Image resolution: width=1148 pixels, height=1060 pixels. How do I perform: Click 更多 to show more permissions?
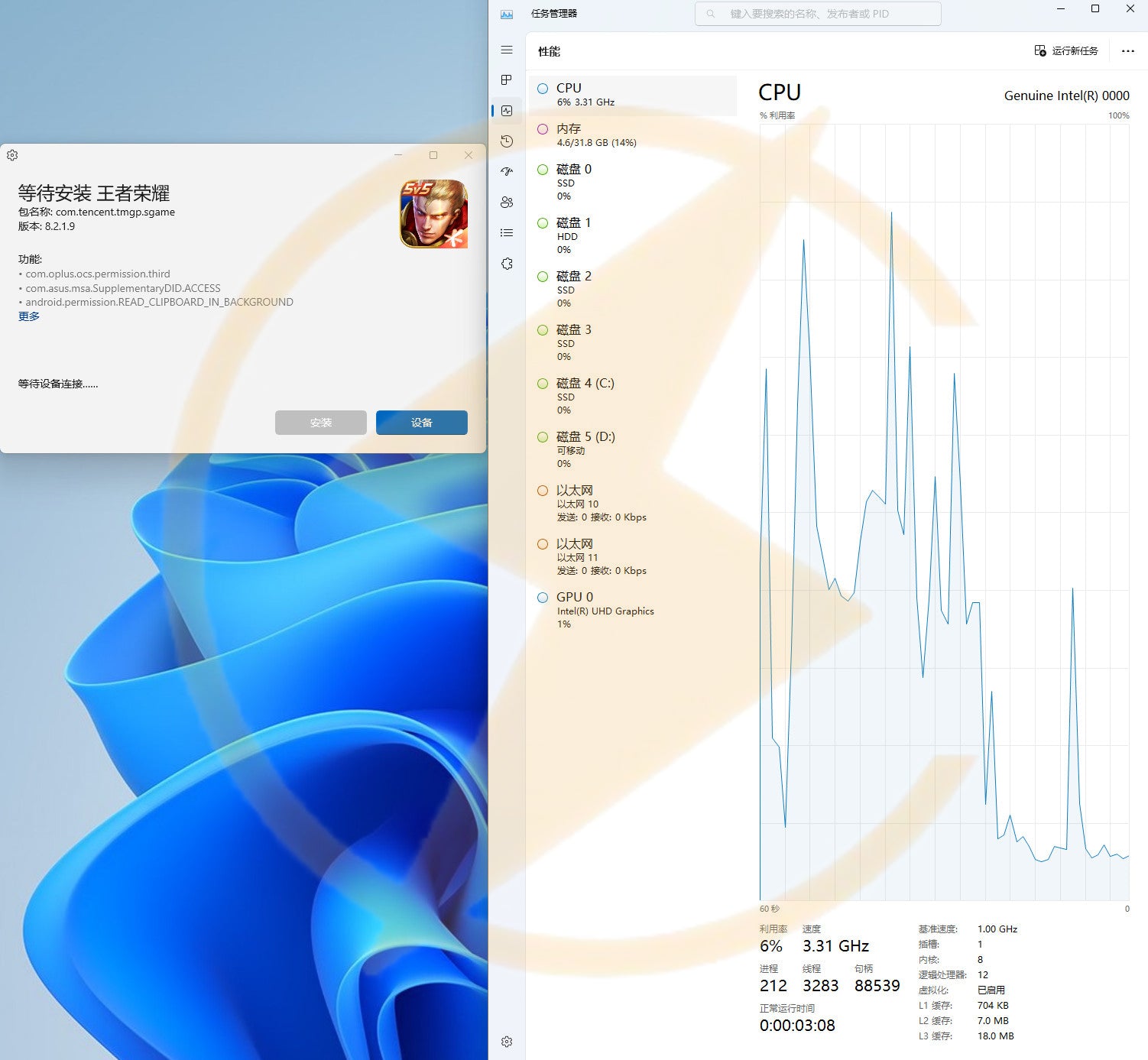tap(29, 316)
